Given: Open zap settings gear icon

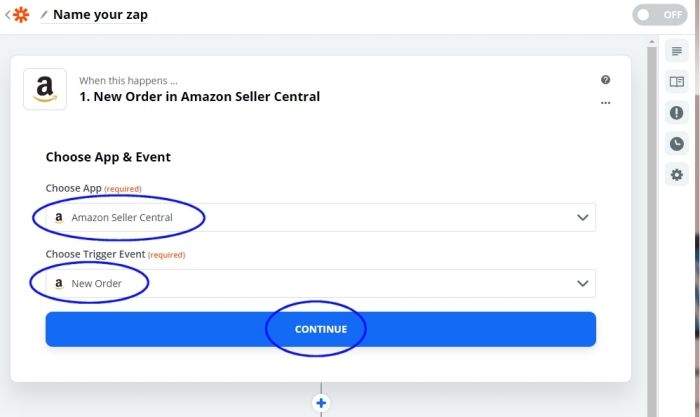Looking at the screenshot, I should [677, 175].
